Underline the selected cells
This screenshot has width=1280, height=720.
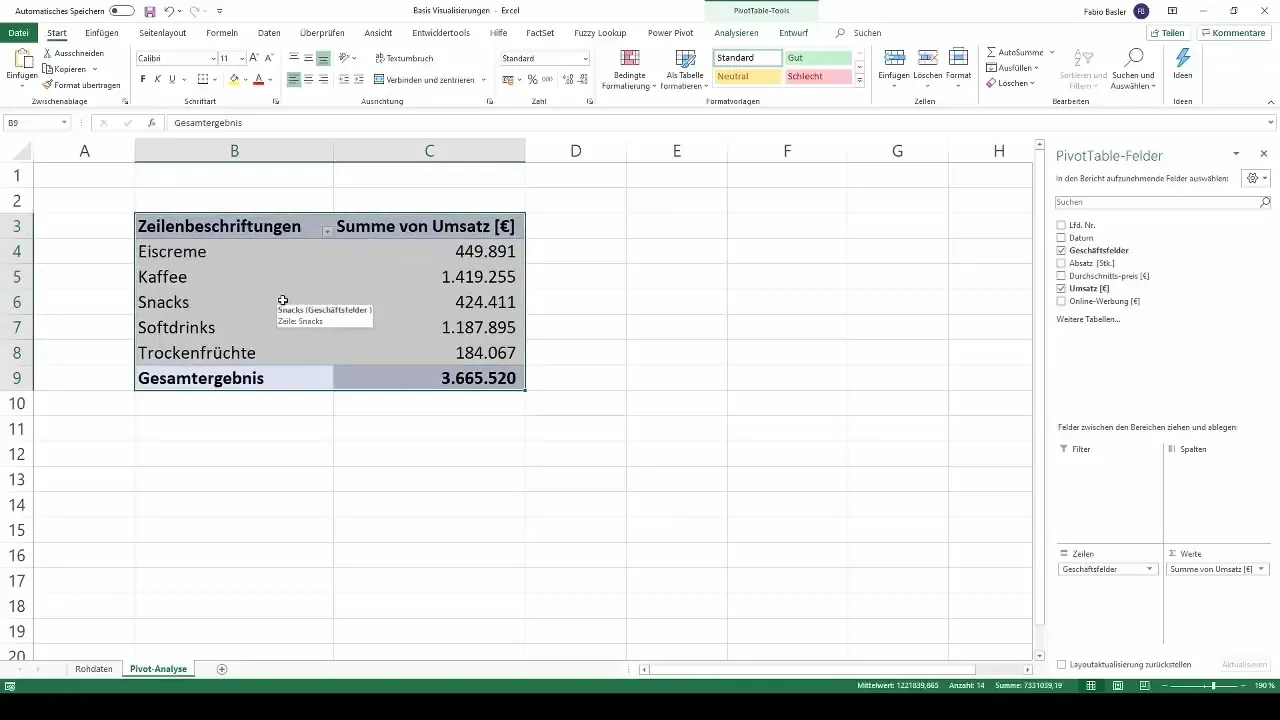point(172,79)
